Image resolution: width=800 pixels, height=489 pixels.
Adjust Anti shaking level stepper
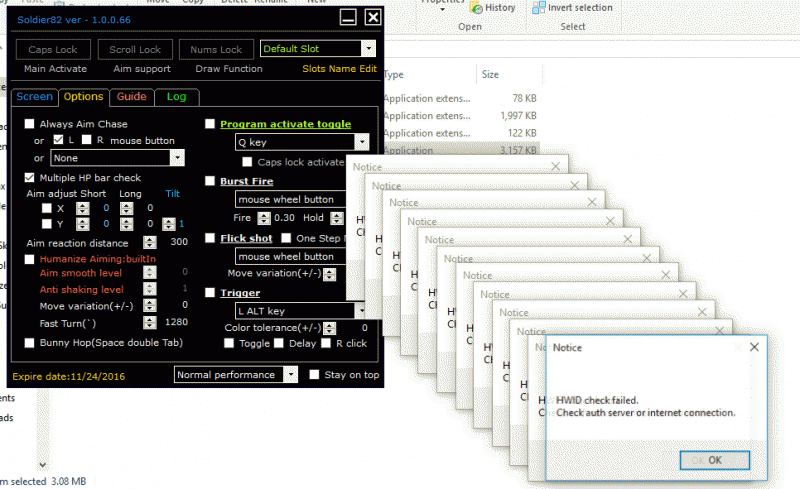[149, 289]
